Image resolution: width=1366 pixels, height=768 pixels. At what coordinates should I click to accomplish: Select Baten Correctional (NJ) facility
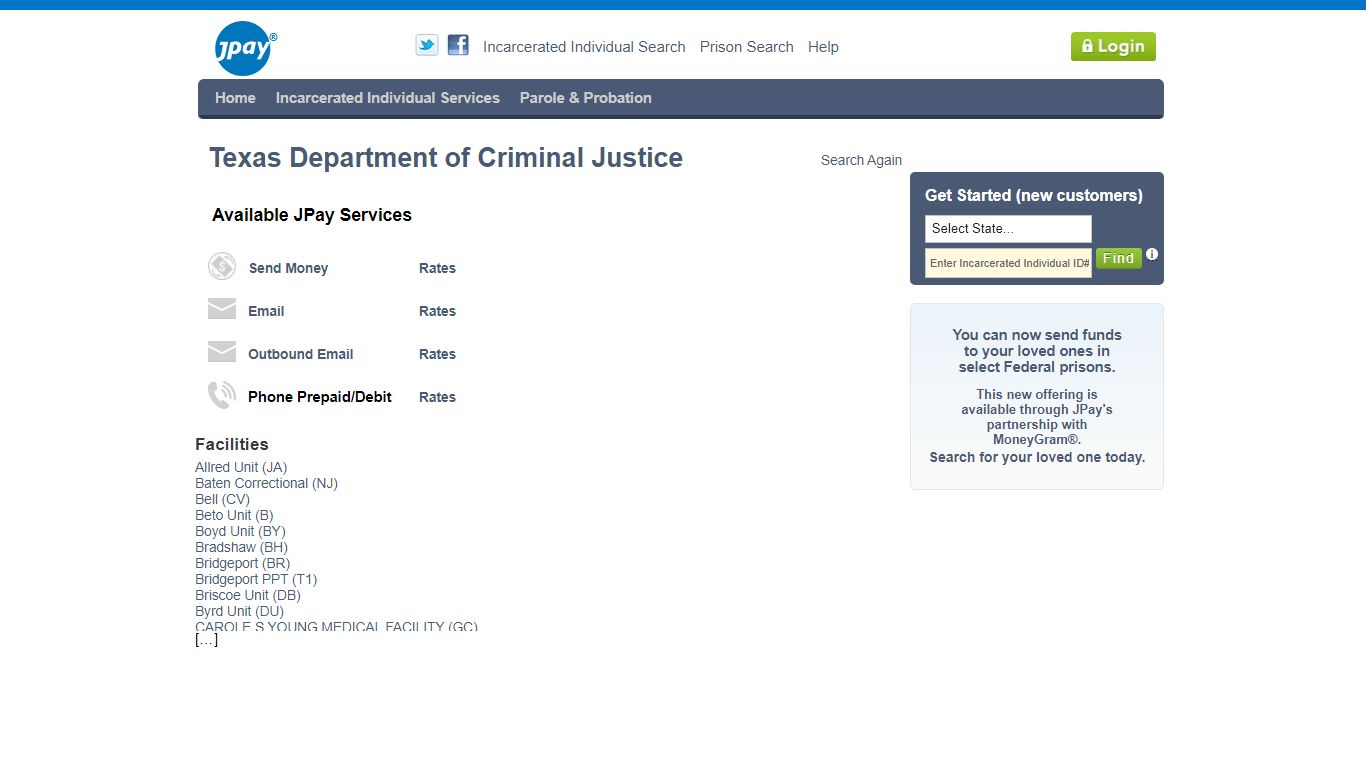[266, 483]
